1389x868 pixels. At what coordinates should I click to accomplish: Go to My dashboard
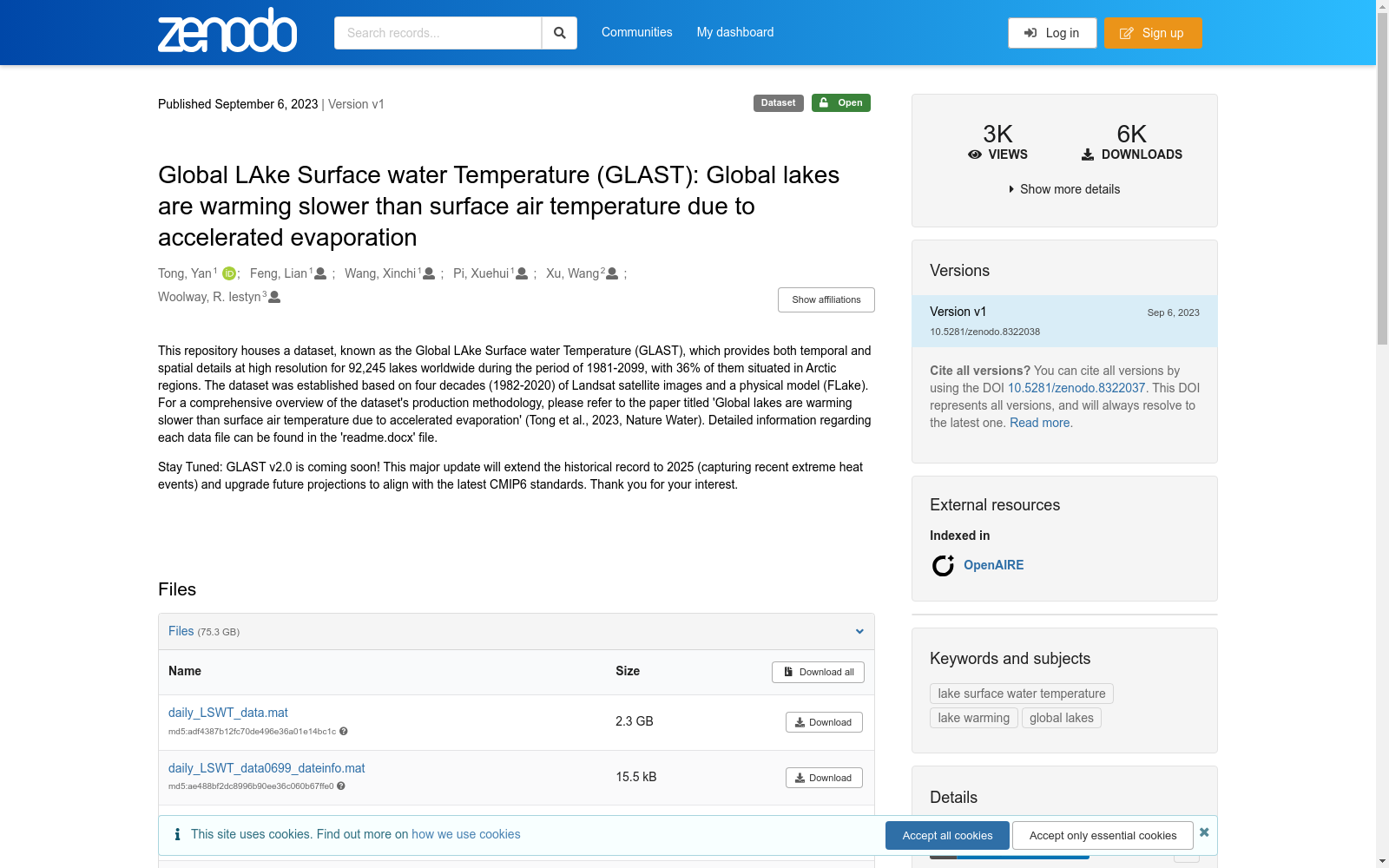tap(735, 32)
